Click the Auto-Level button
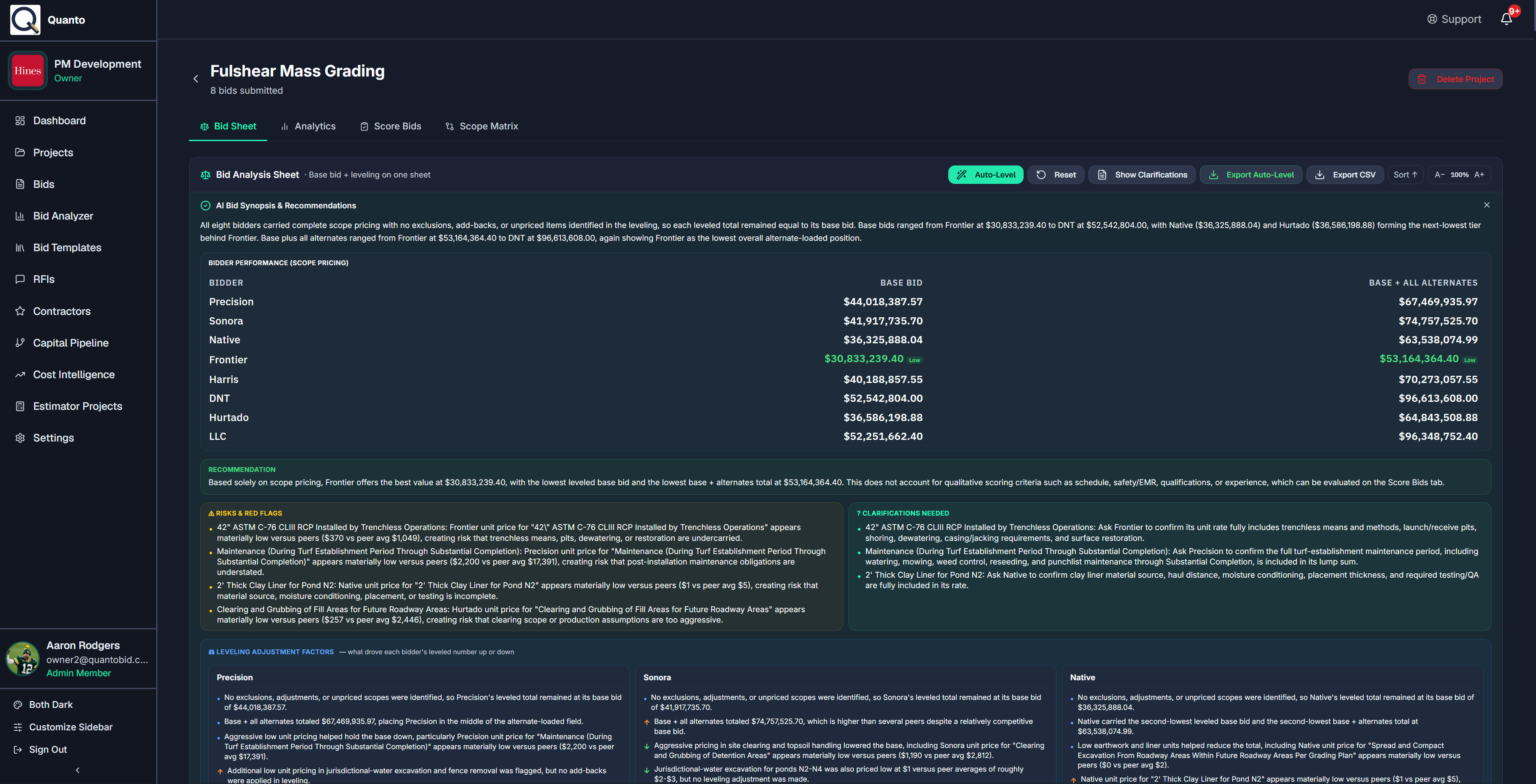1536x784 pixels. point(986,175)
